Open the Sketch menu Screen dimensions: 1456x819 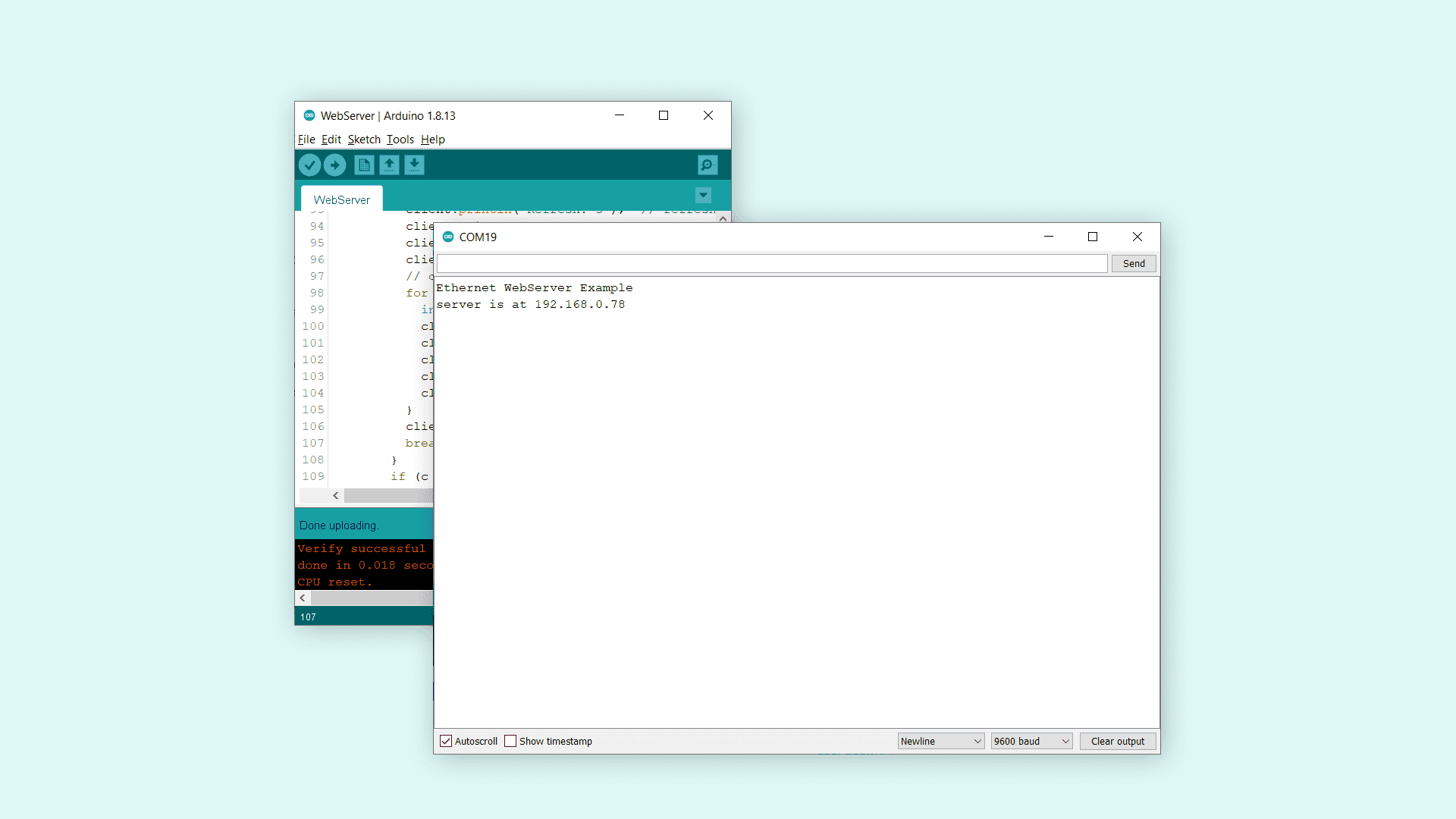pos(364,140)
